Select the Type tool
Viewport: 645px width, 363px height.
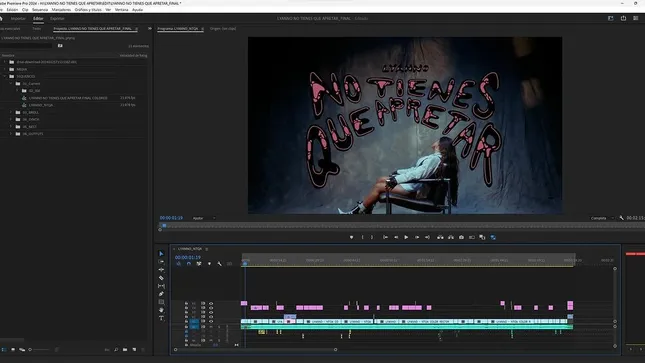pos(161,318)
